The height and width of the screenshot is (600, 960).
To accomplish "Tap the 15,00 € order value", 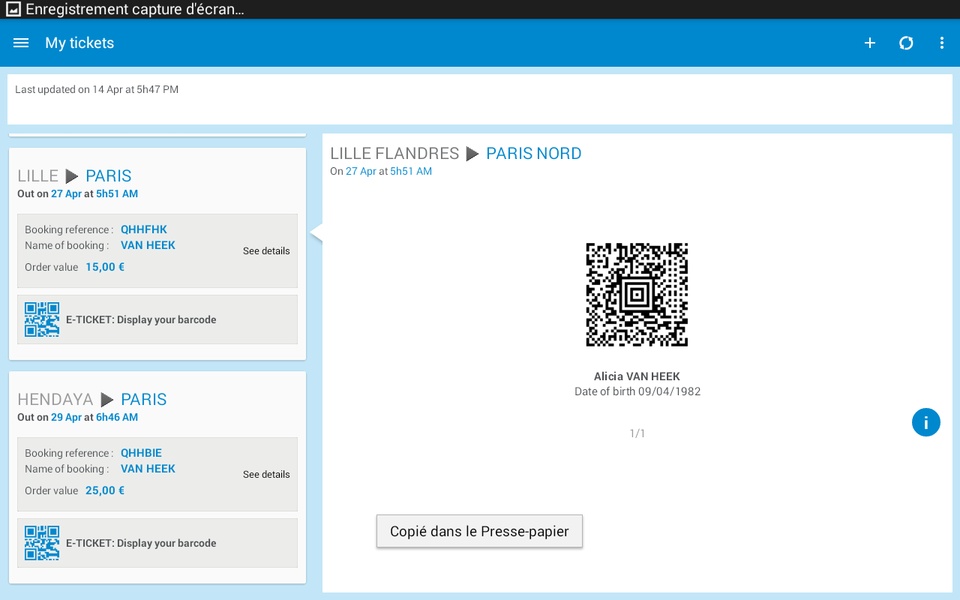I will 105,267.
